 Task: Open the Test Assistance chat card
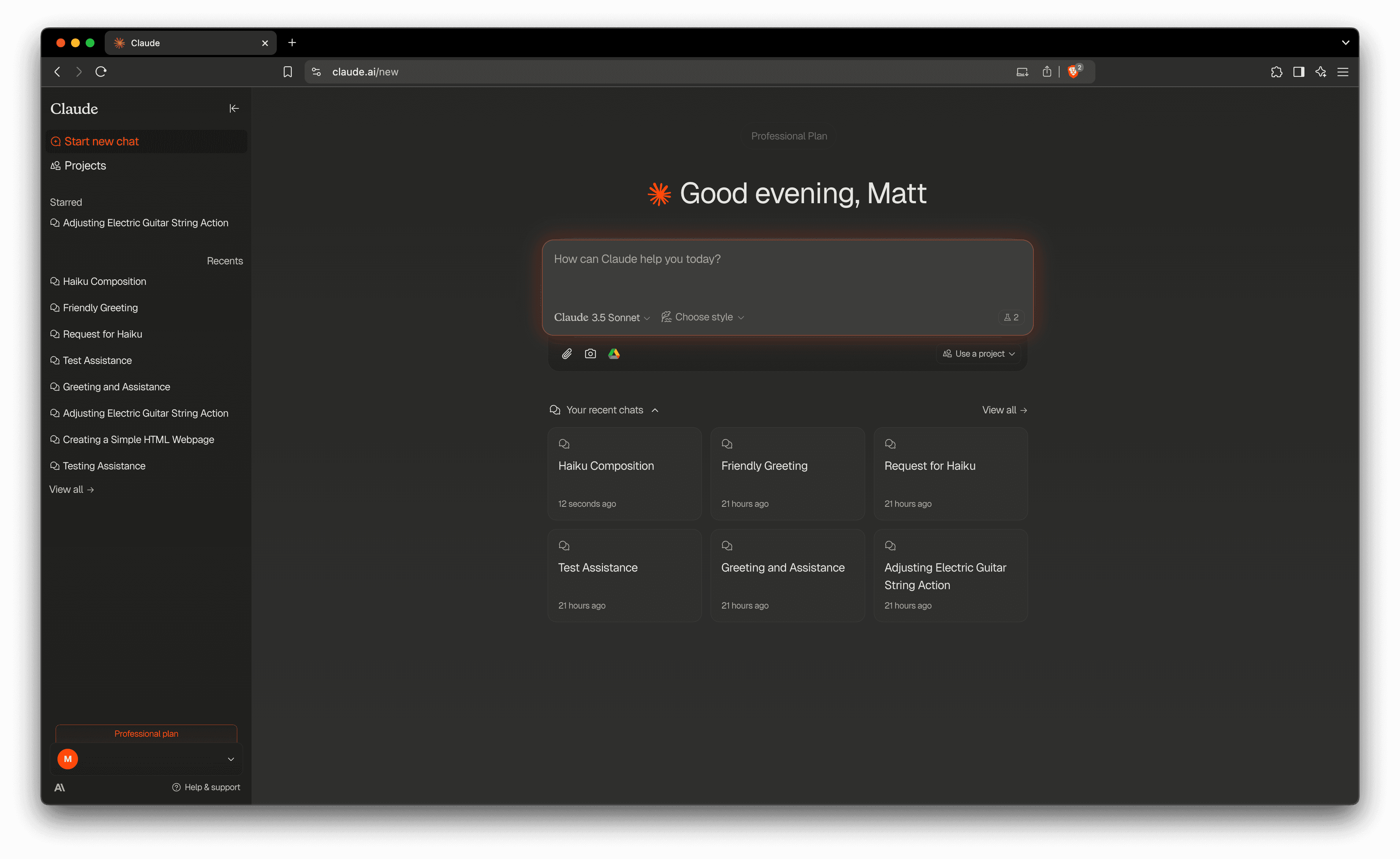click(625, 576)
